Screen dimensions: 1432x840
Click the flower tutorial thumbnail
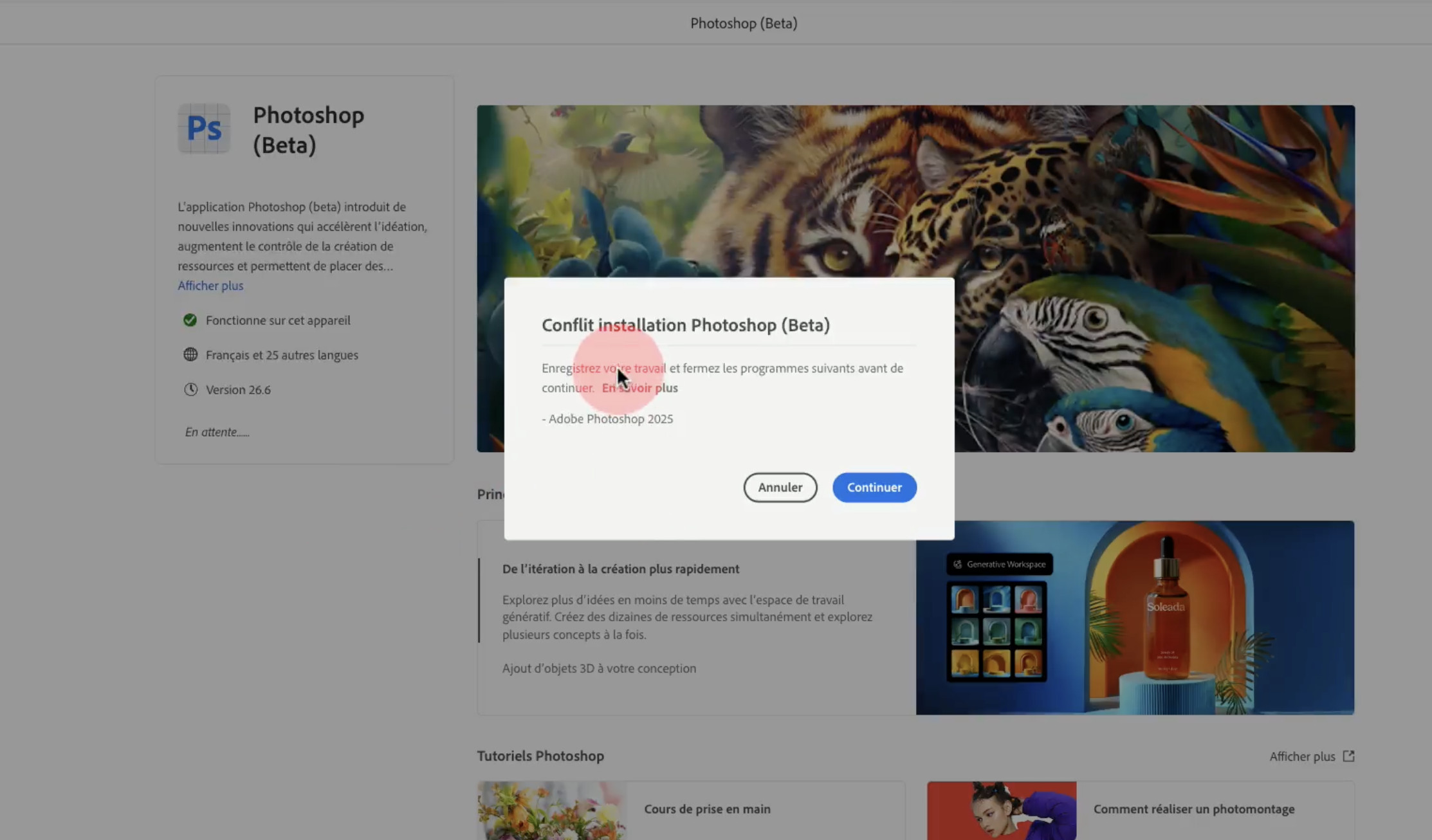coord(551,810)
